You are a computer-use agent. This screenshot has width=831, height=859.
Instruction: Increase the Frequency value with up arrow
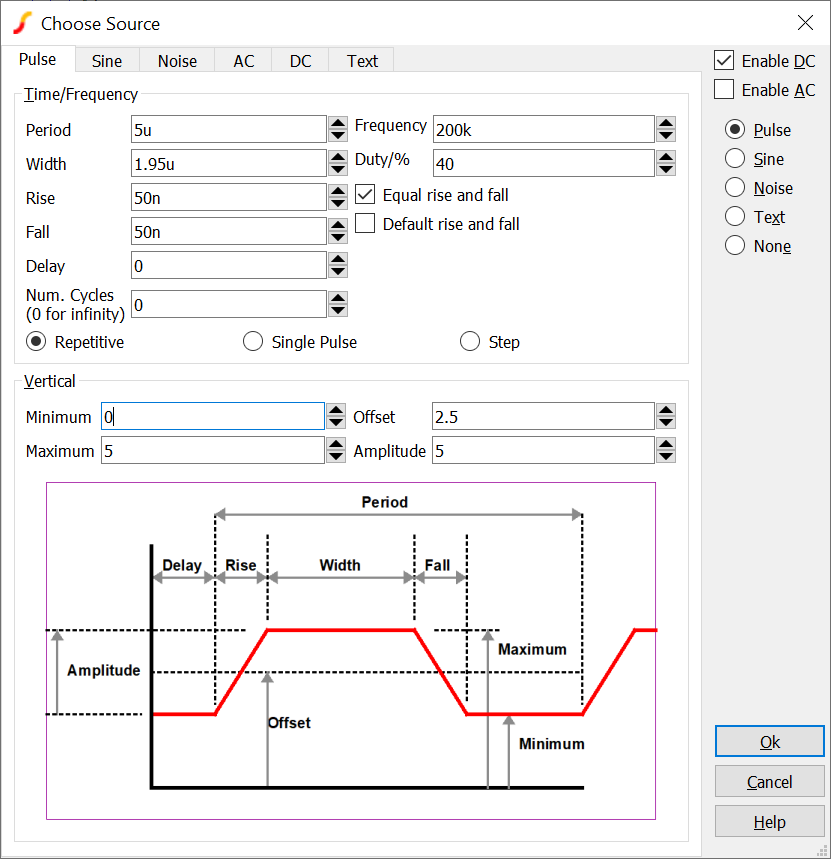coord(666,123)
